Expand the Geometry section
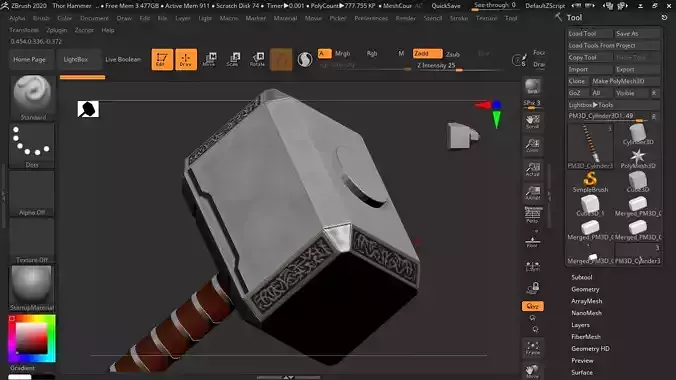 tap(585, 289)
